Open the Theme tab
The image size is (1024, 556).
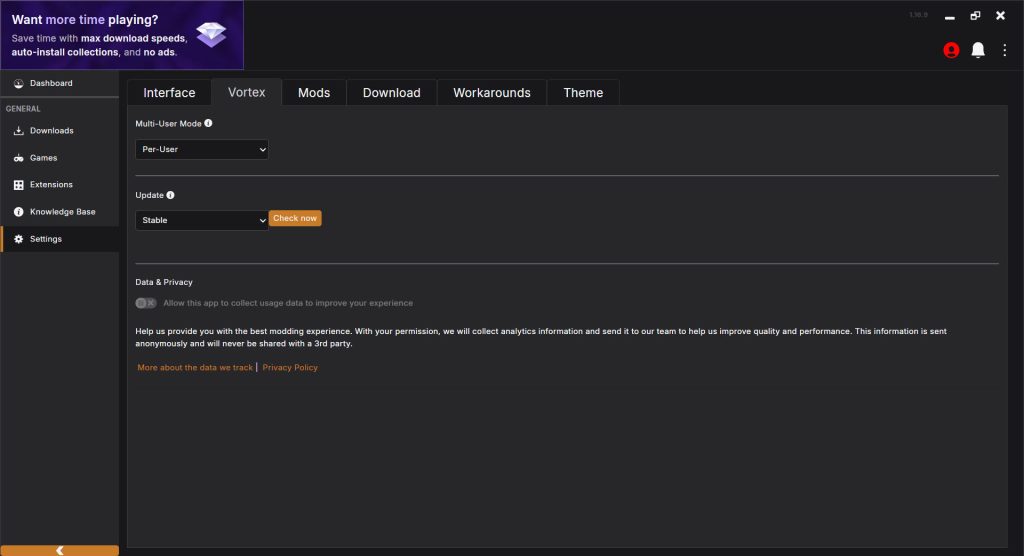pyautogui.click(x=583, y=93)
